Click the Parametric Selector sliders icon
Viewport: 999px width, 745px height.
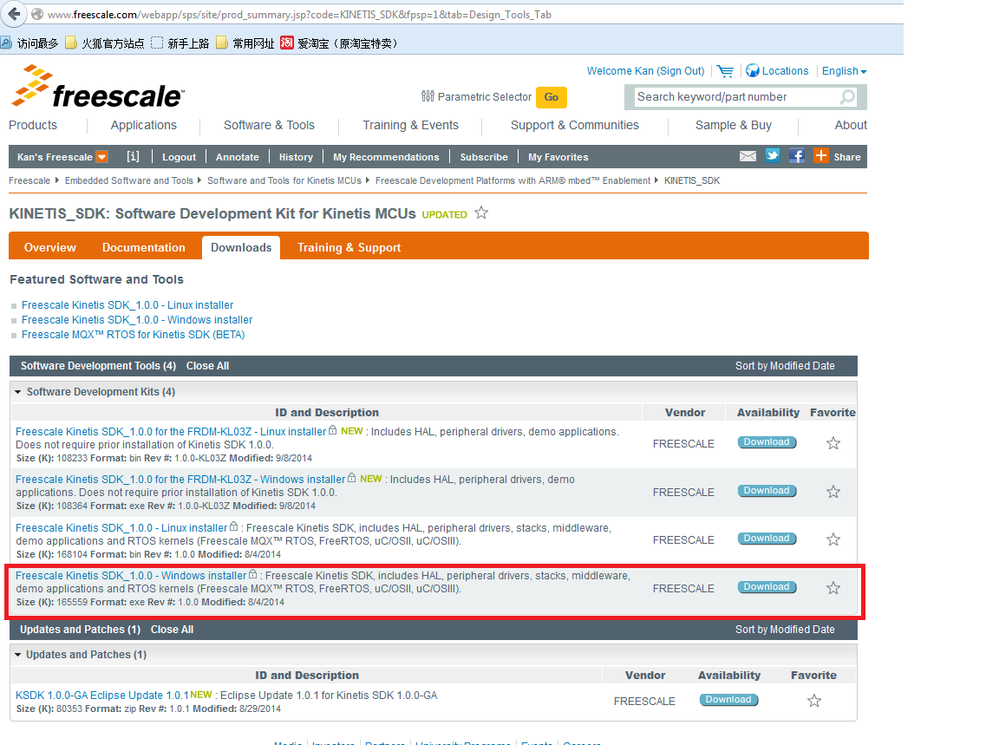[x=428, y=96]
